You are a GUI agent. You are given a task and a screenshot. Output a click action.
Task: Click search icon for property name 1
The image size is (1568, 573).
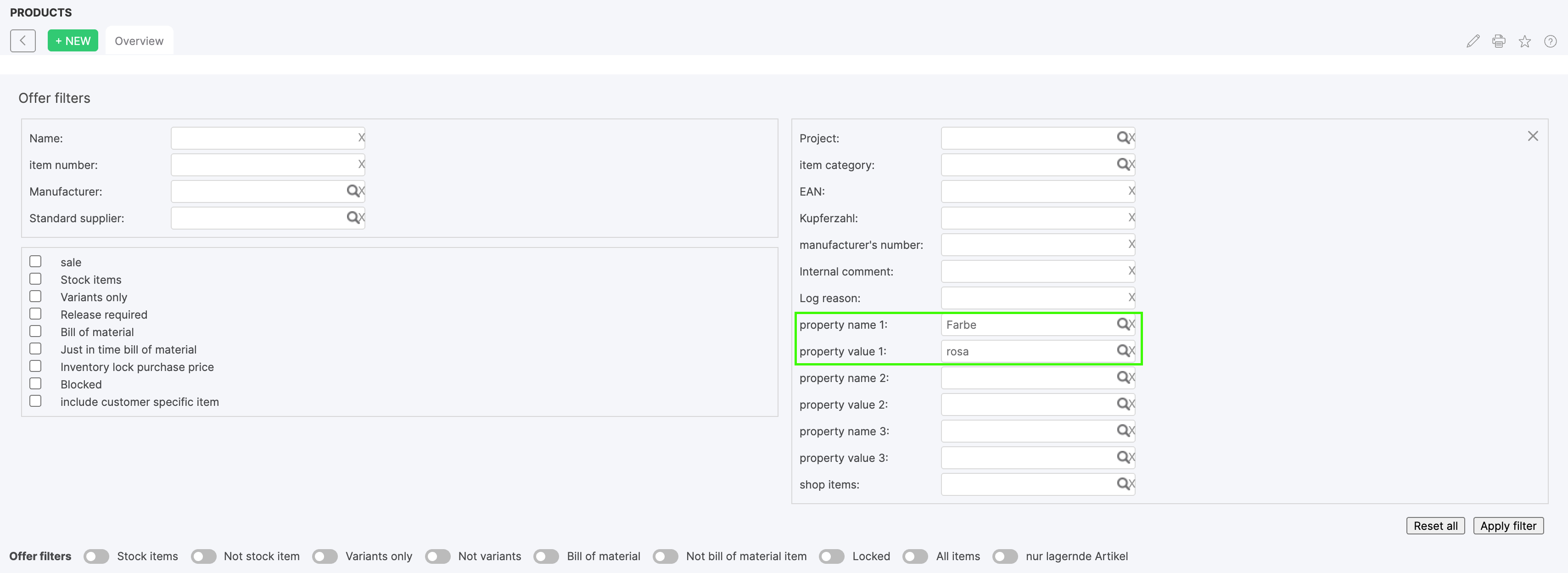pyautogui.click(x=1123, y=324)
